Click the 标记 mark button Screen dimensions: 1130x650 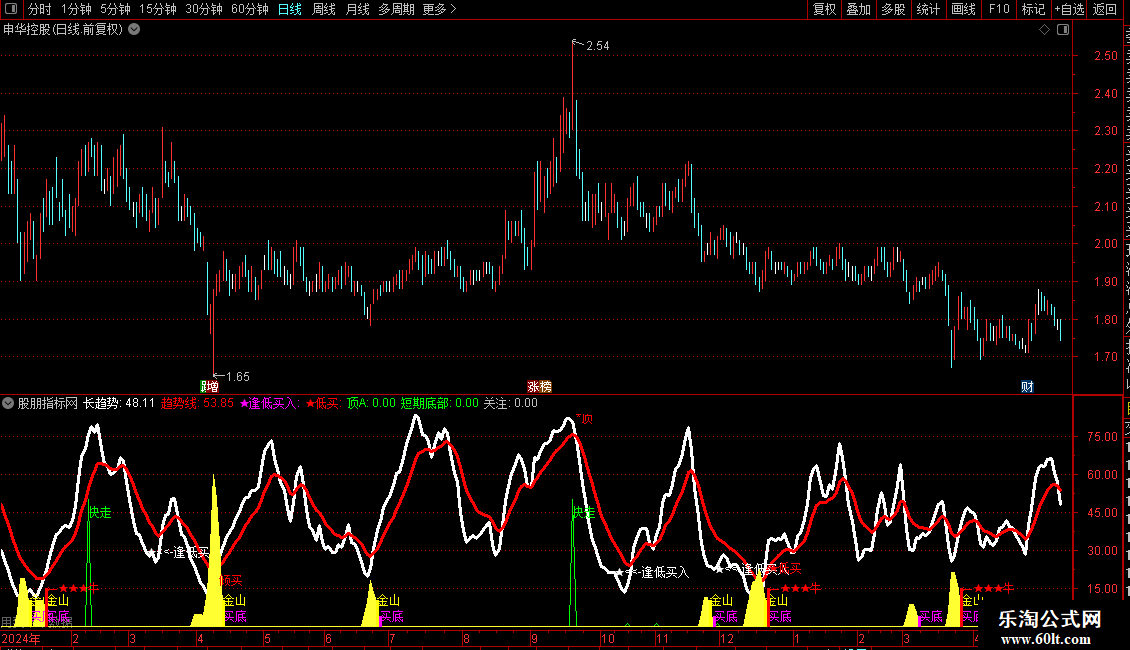tap(1033, 9)
